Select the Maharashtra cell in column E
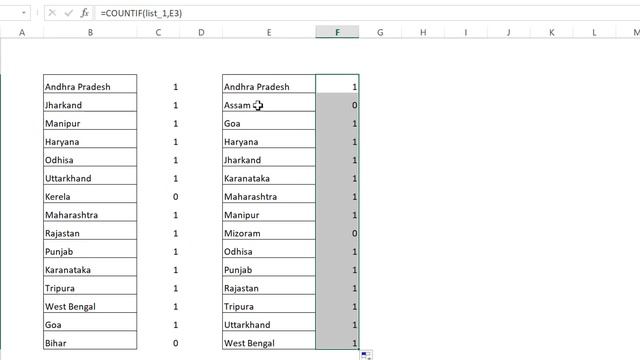The image size is (640, 360). [269, 194]
